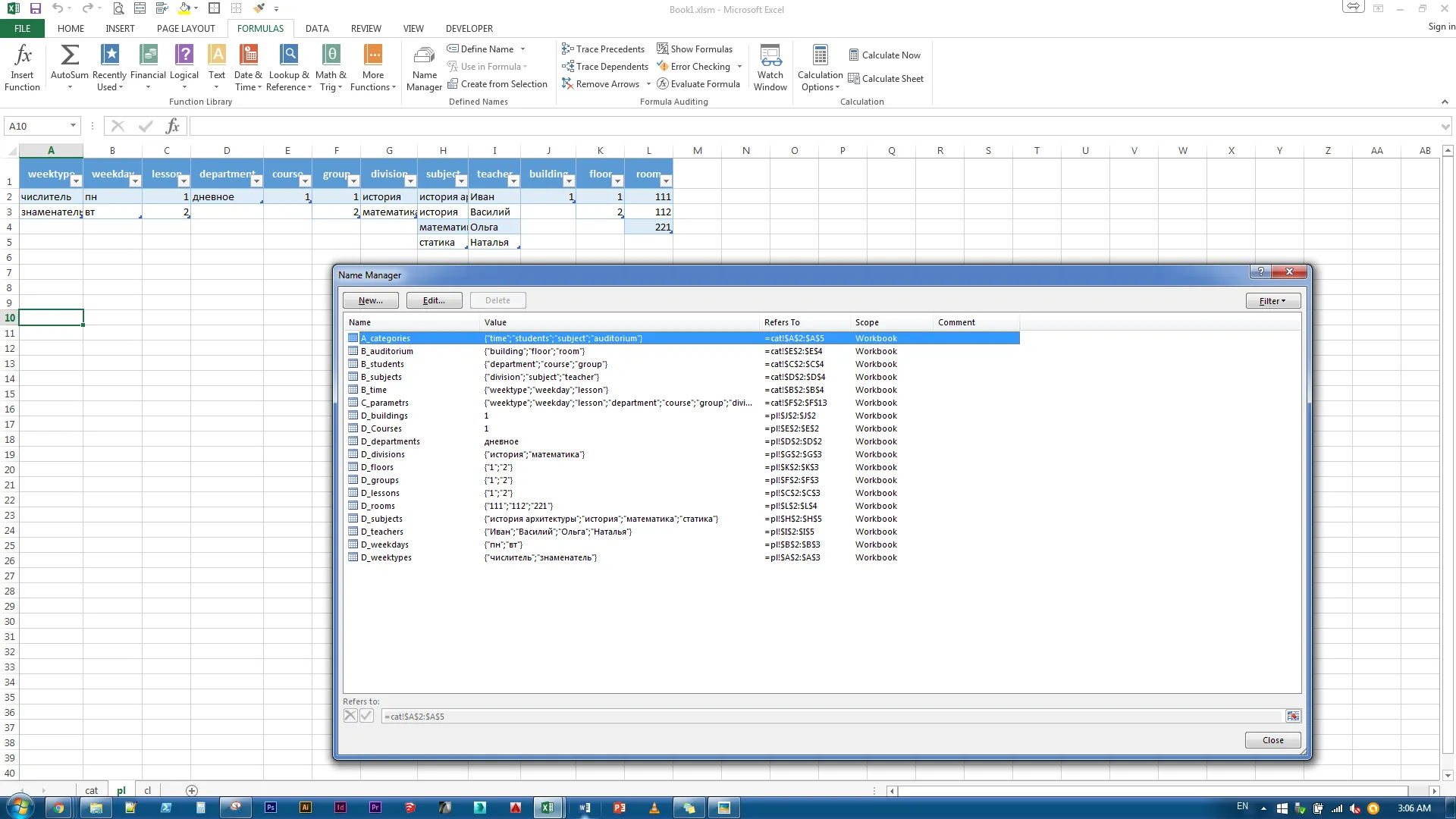Viewport: 1456px width, 819px height.
Task: Click the Edit... button in Name Manager
Action: tap(434, 301)
